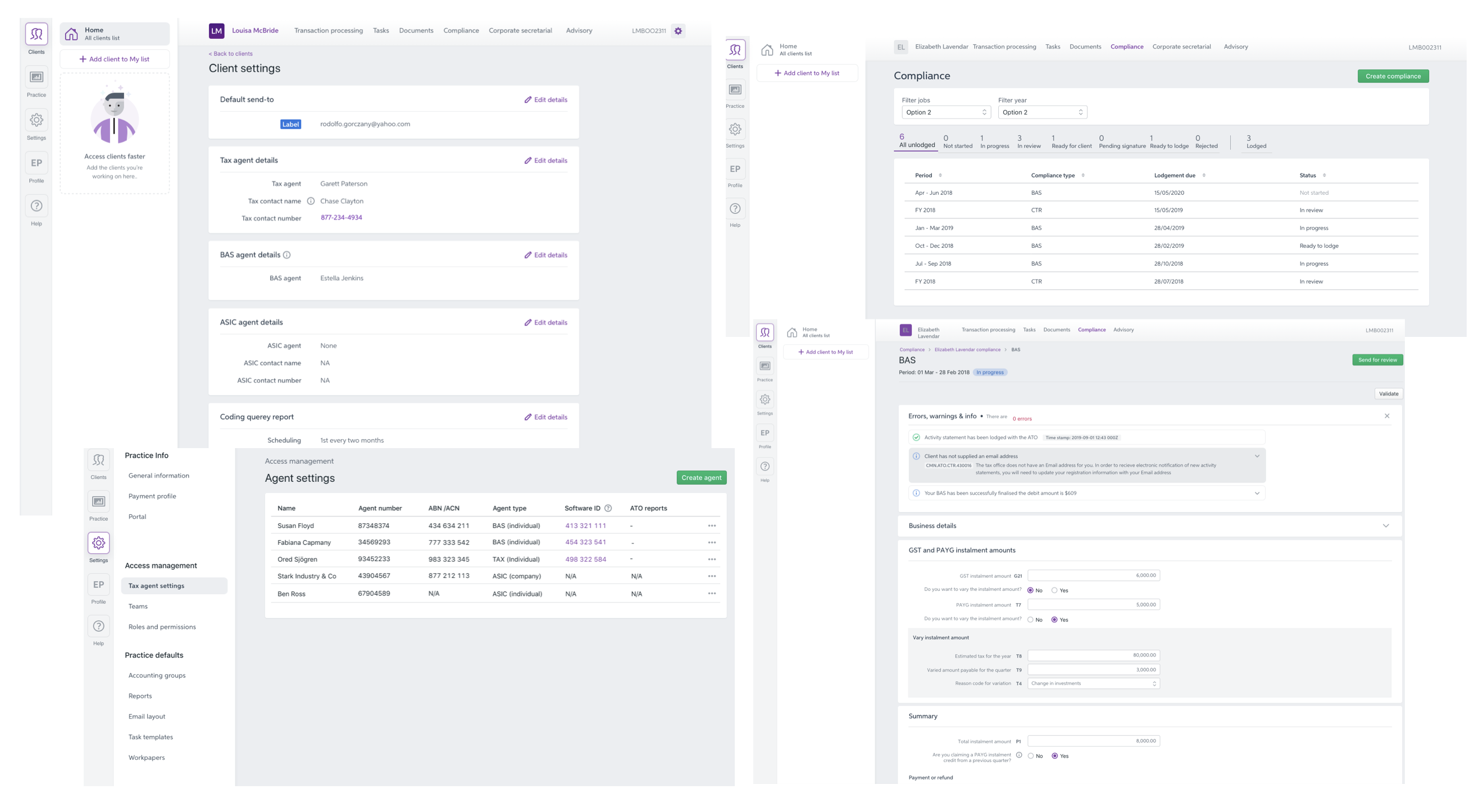Click the Software ID help icon
Viewport: 1483px width, 812px height.
pos(608,508)
